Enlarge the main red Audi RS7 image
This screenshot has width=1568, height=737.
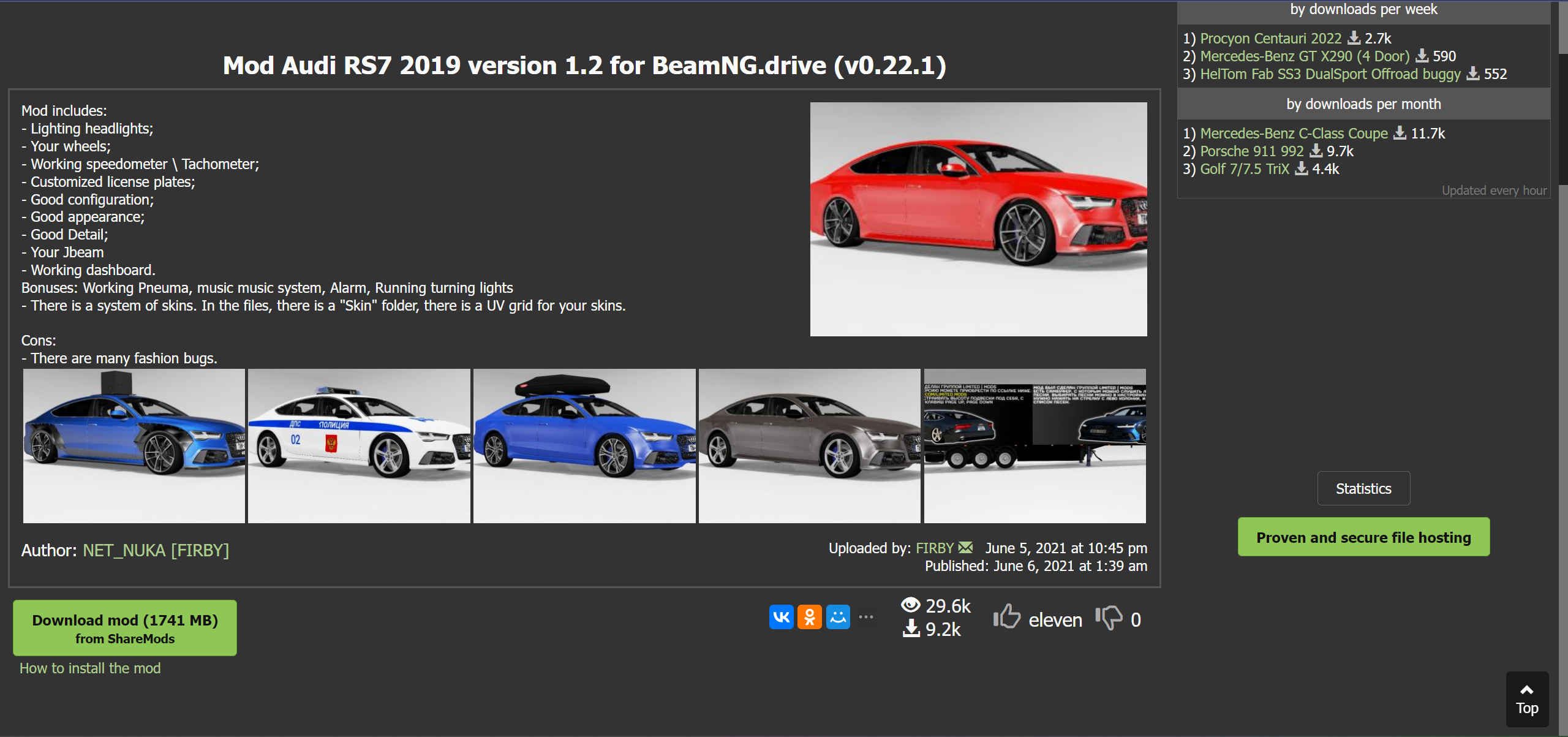point(978,219)
